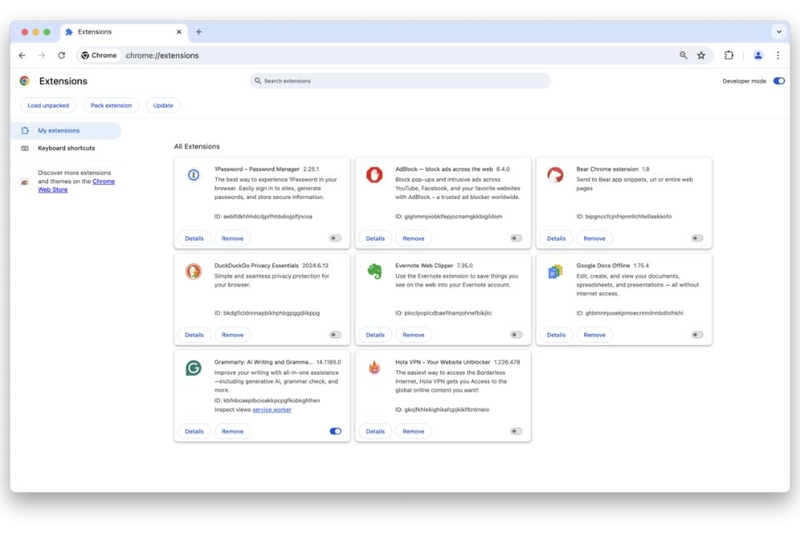Click the Update button

163,106
